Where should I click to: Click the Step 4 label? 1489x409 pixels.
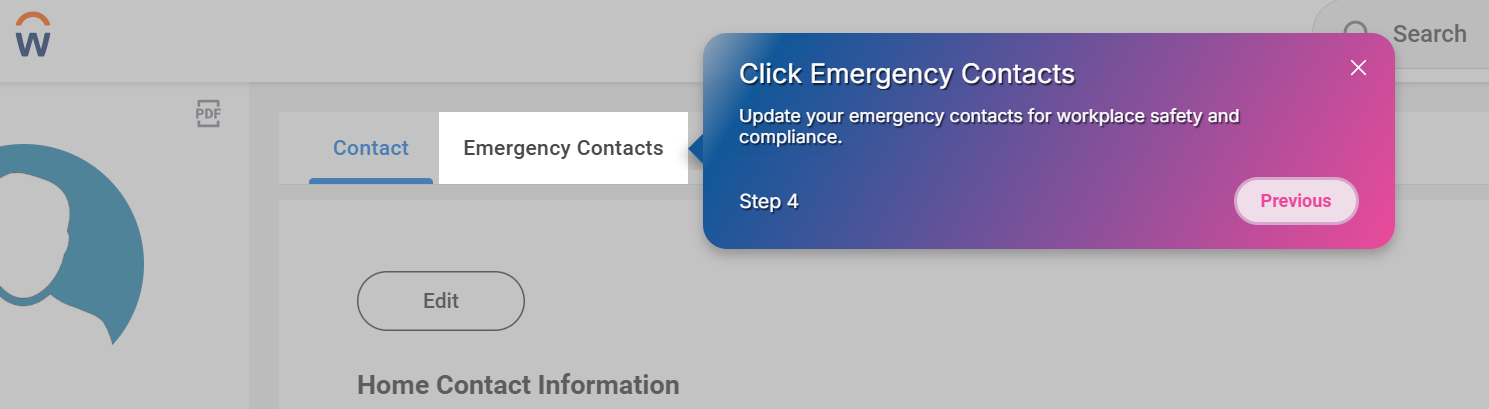769,202
